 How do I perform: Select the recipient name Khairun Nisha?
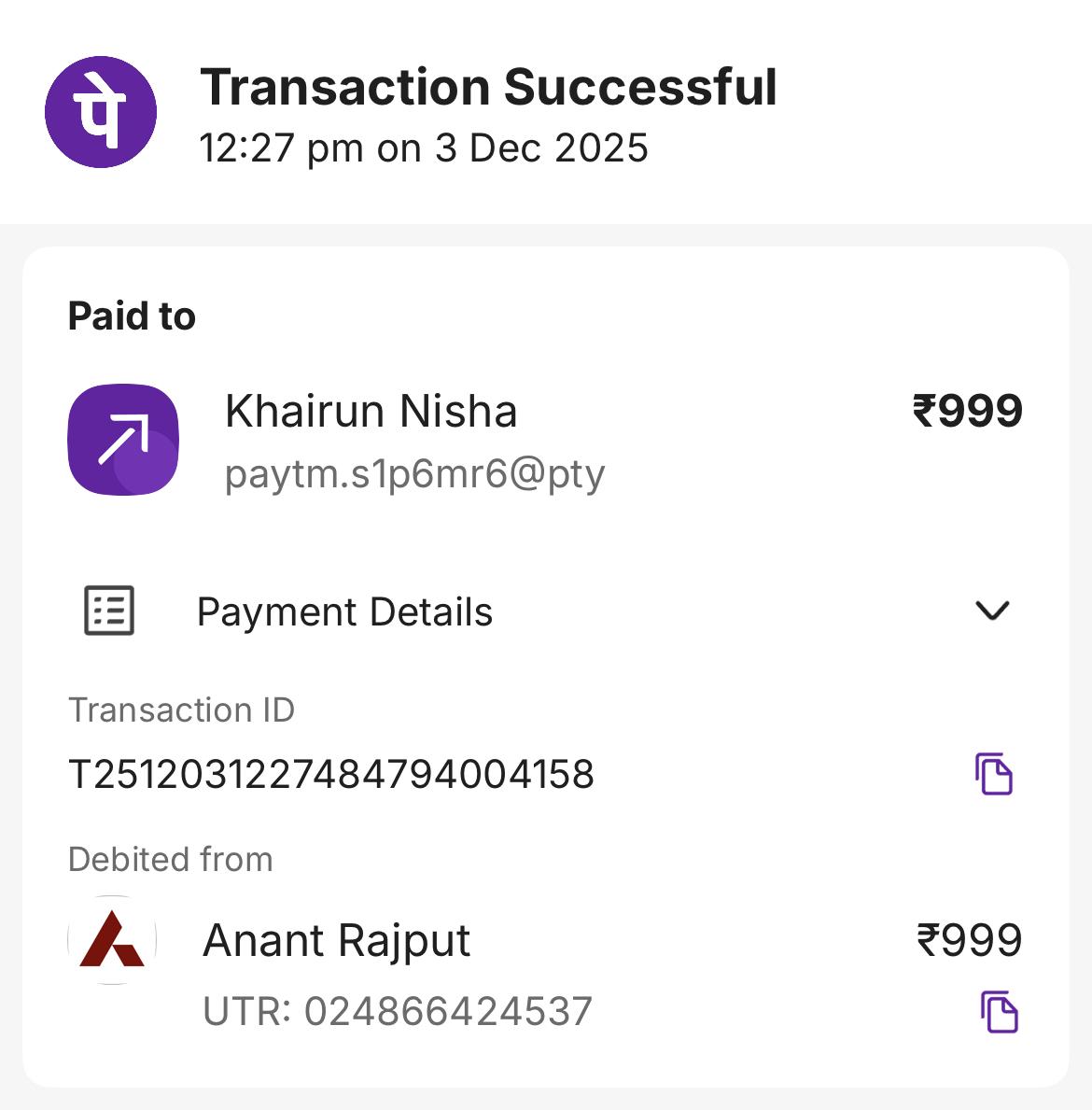pos(371,412)
